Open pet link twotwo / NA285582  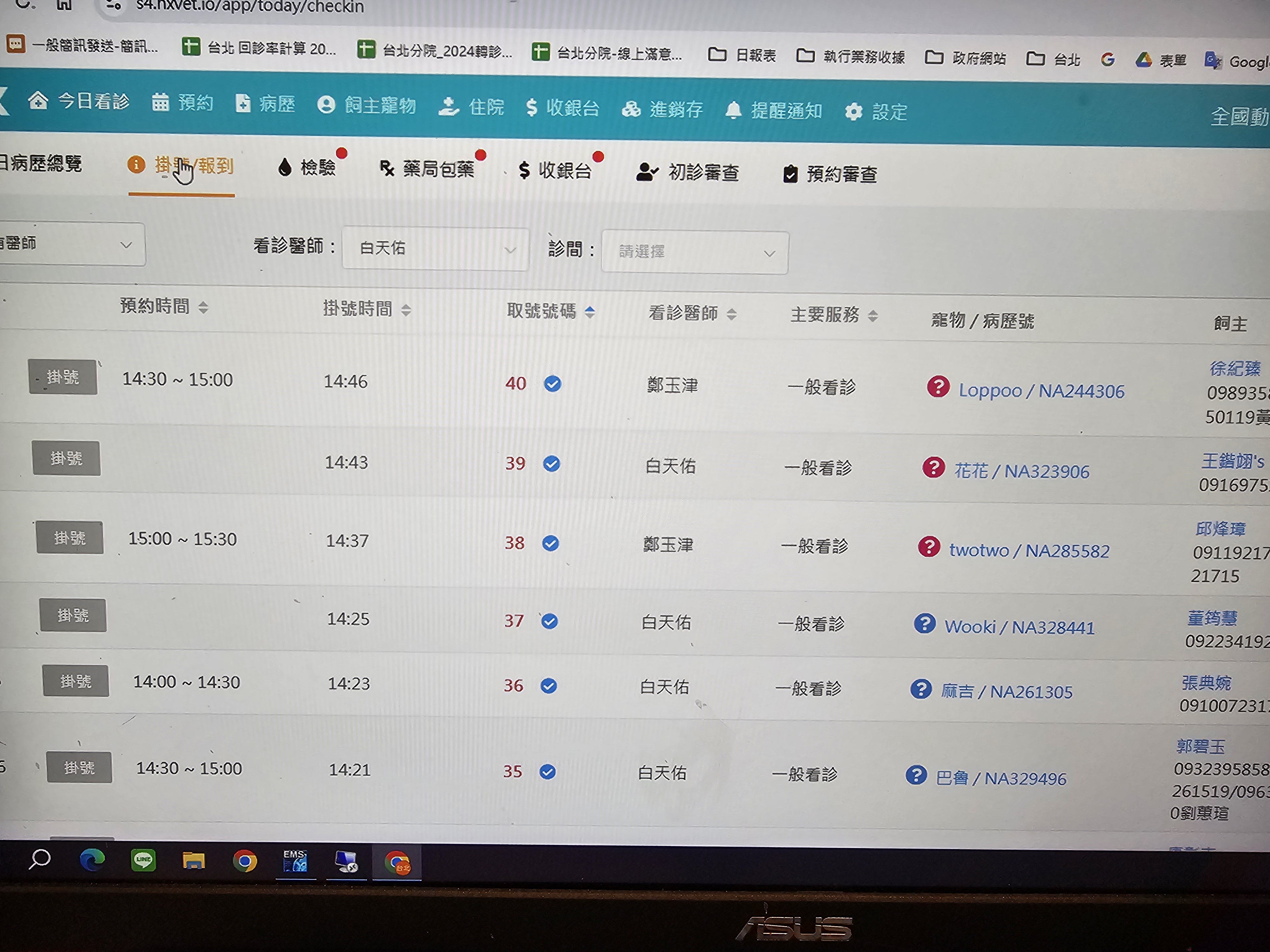click(x=1029, y=550)
